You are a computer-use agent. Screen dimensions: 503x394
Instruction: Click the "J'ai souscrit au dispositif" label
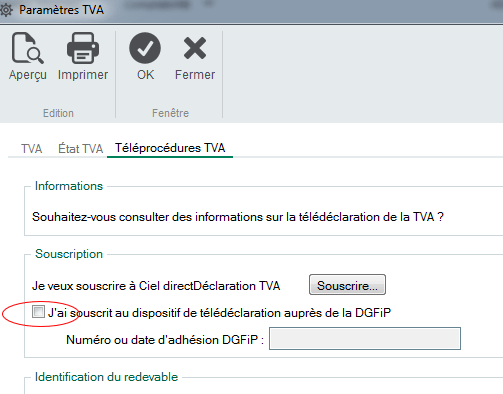[219, 313]
